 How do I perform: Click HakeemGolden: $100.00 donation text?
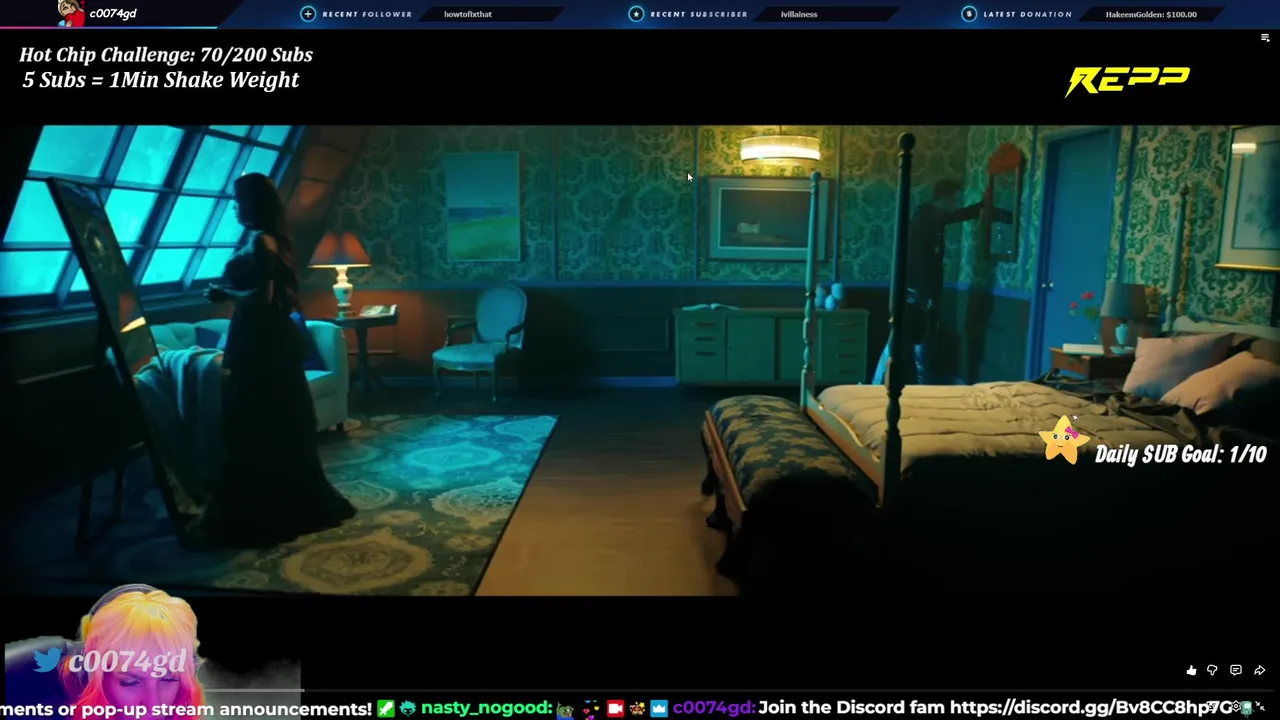click(x=1151, y=14)
